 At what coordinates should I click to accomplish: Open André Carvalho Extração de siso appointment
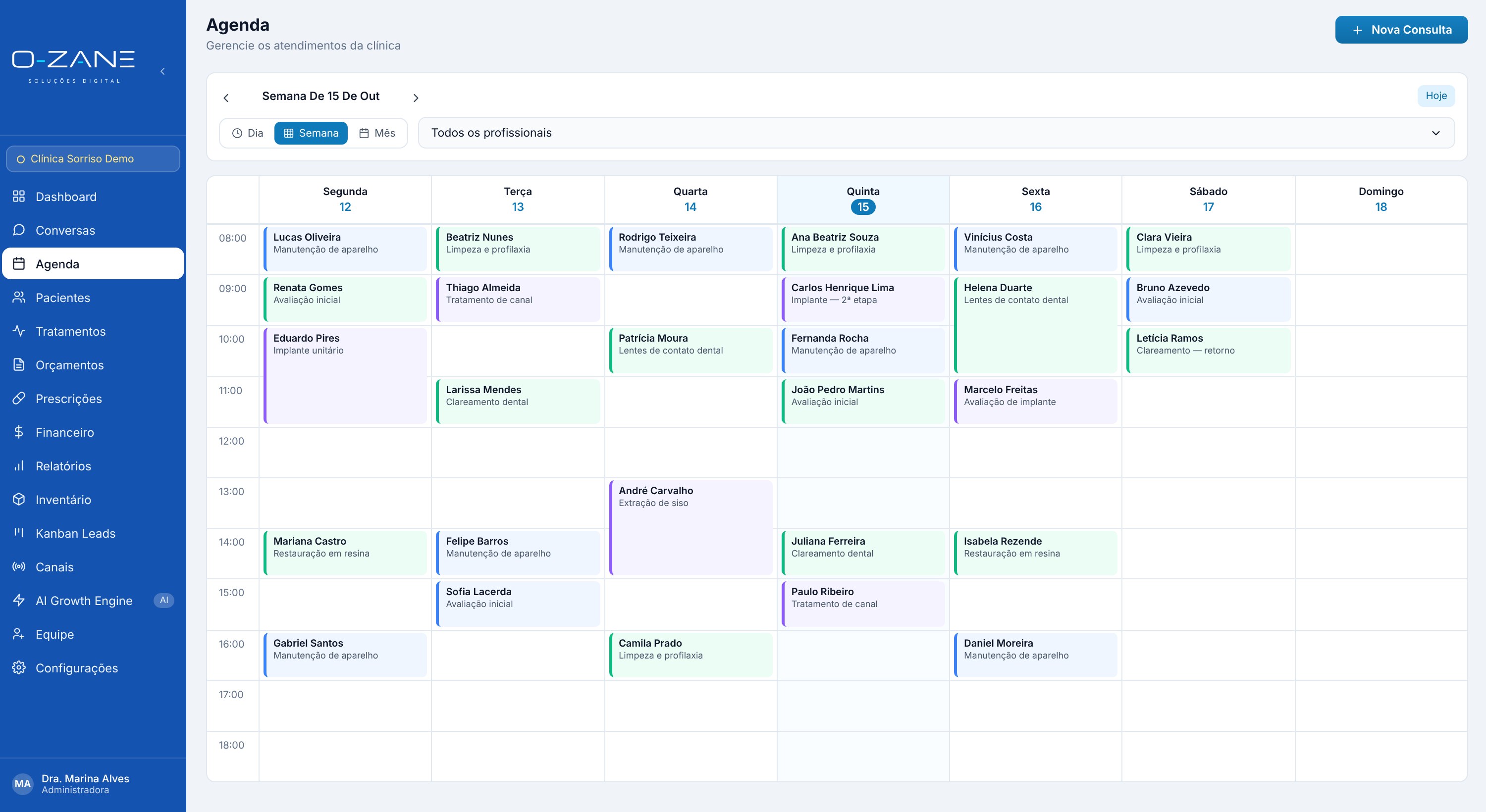[x=690, y=528]
